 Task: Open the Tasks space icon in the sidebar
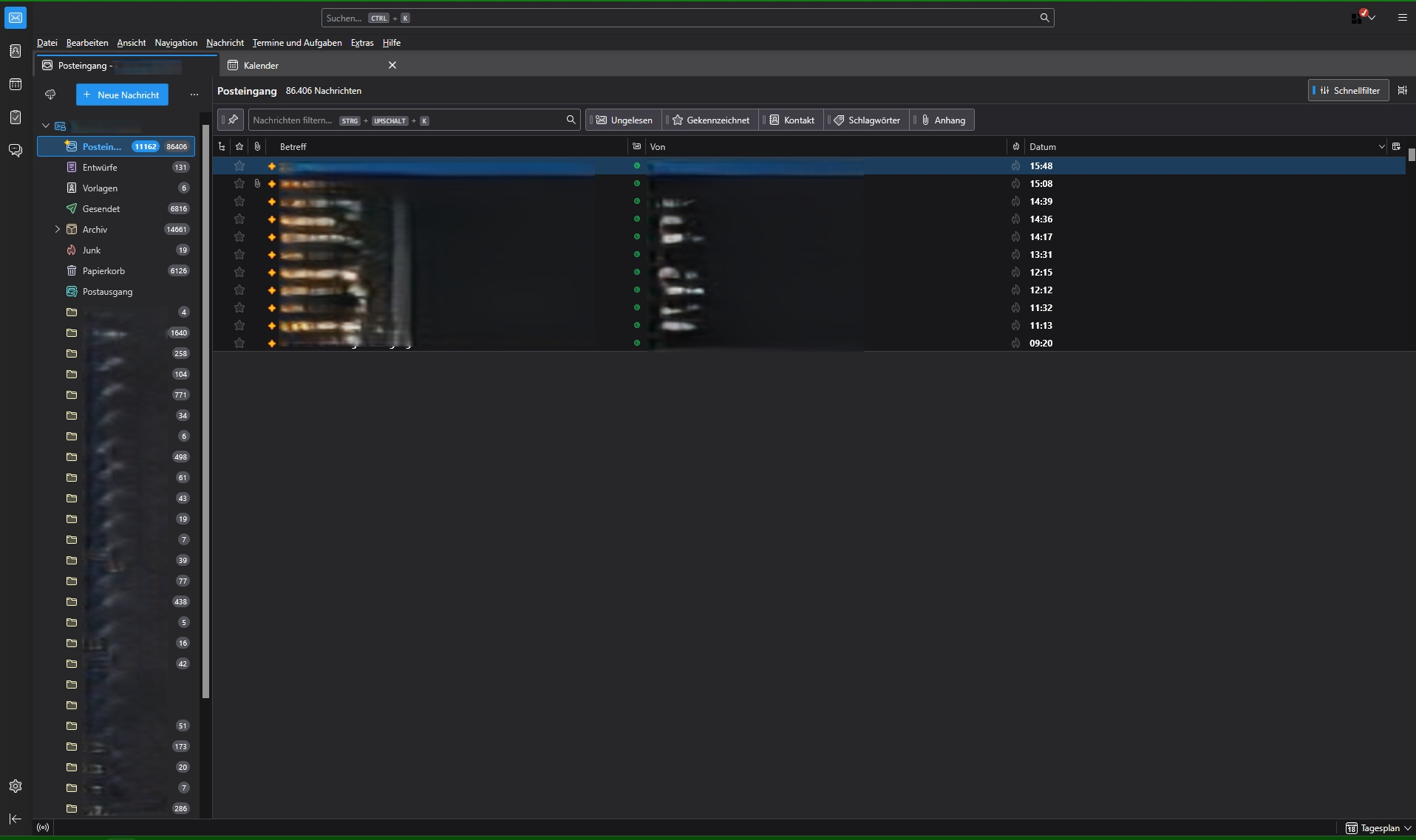(16, 117)
